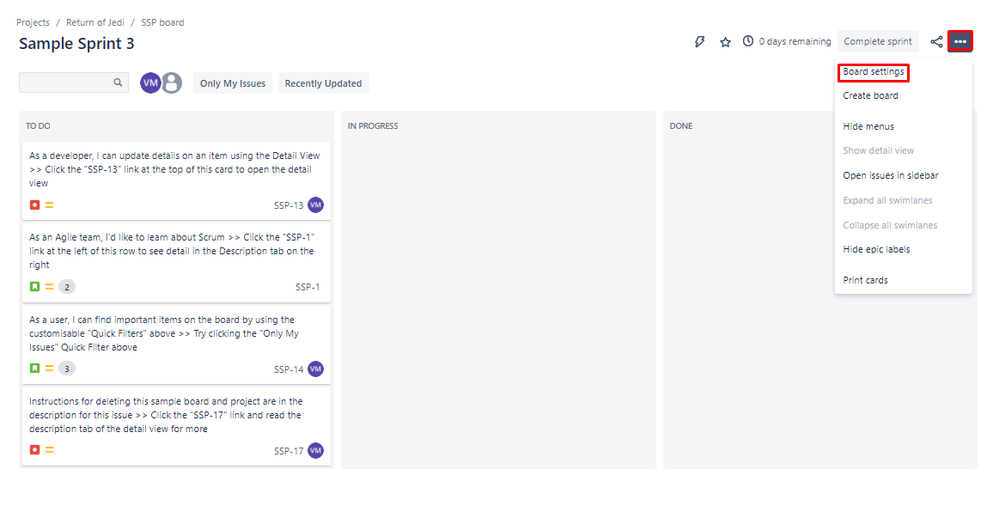
Task: Click VM assignee avatar on SSP-14 card
Action: click(315, 369)
